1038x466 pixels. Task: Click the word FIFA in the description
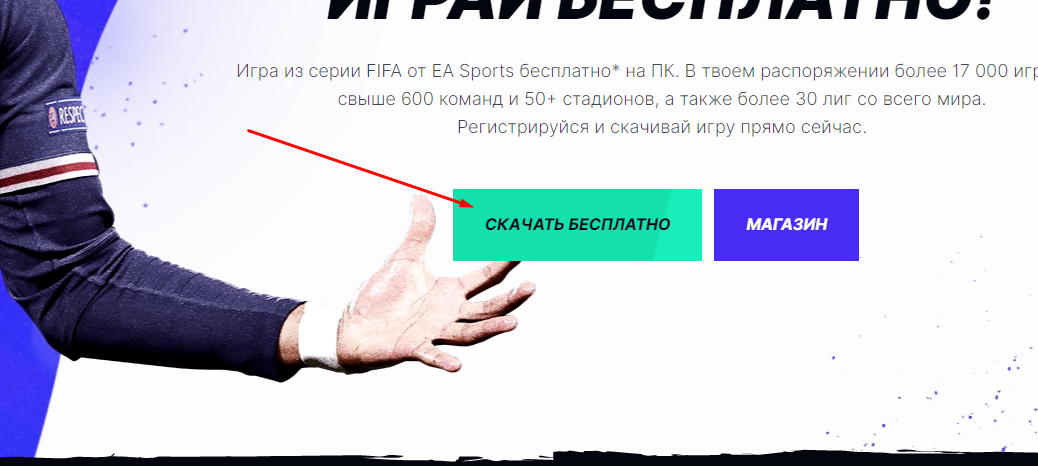(x=384, y=71)
